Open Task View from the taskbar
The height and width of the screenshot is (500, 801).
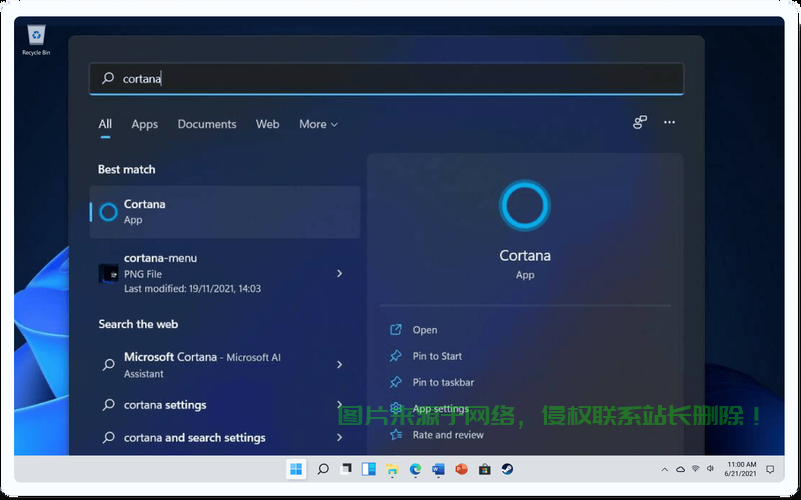click(346, 469)
